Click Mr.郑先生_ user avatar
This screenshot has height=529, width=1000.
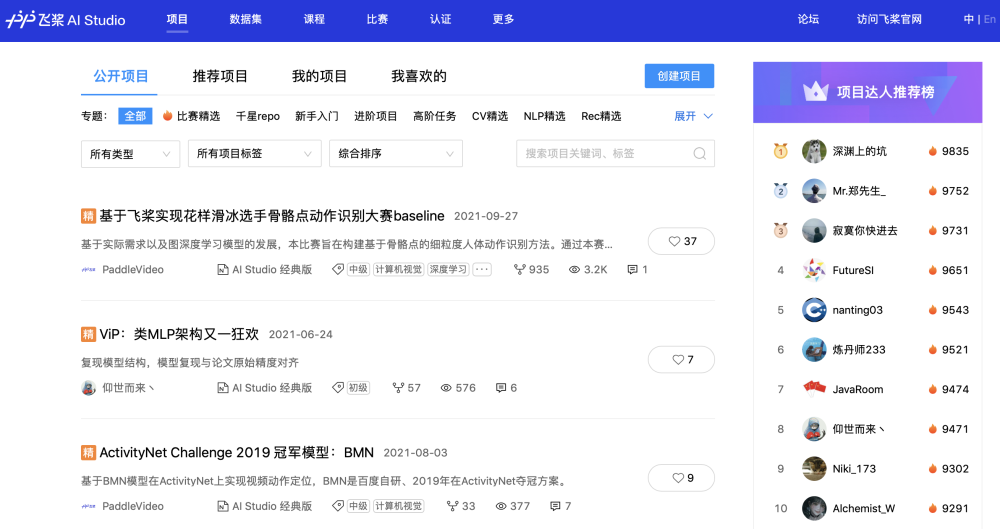814,191
